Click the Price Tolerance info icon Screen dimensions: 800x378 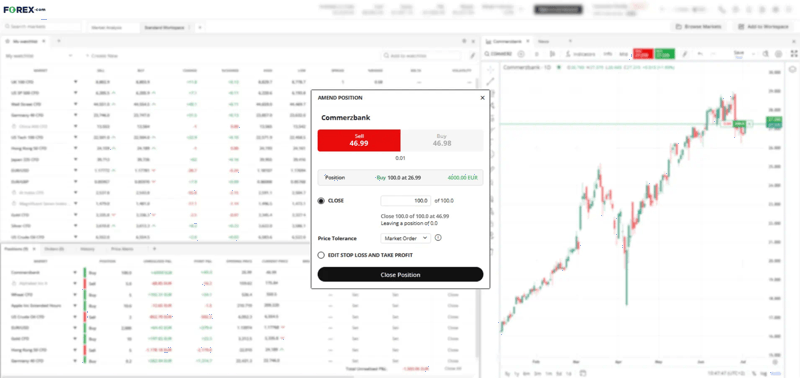(x=438, y=238)
